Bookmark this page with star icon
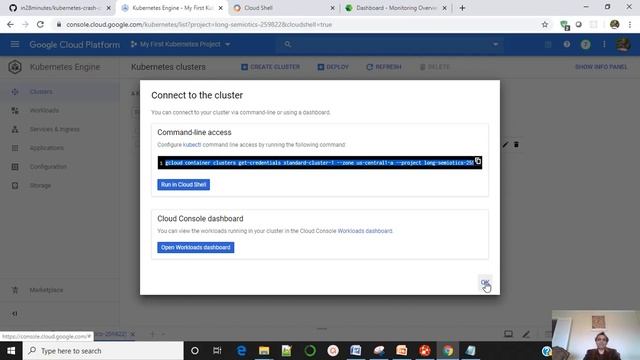 coord(544,24)
